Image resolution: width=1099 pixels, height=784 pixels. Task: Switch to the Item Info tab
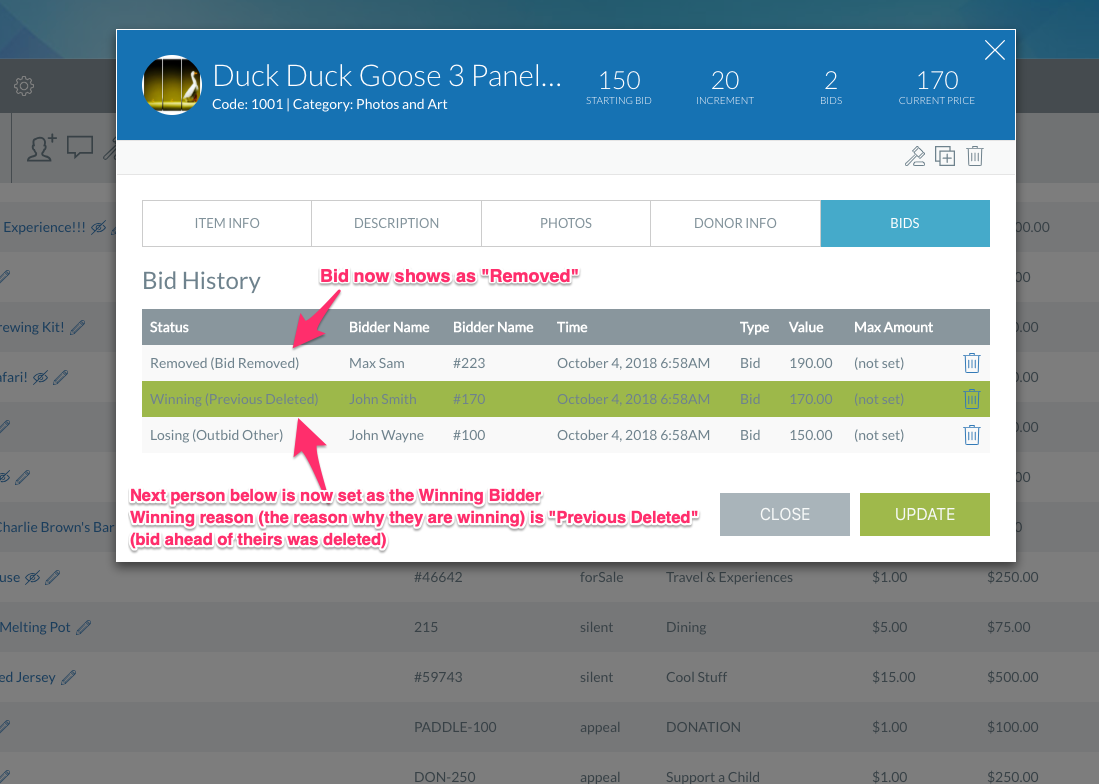(227, 223)
